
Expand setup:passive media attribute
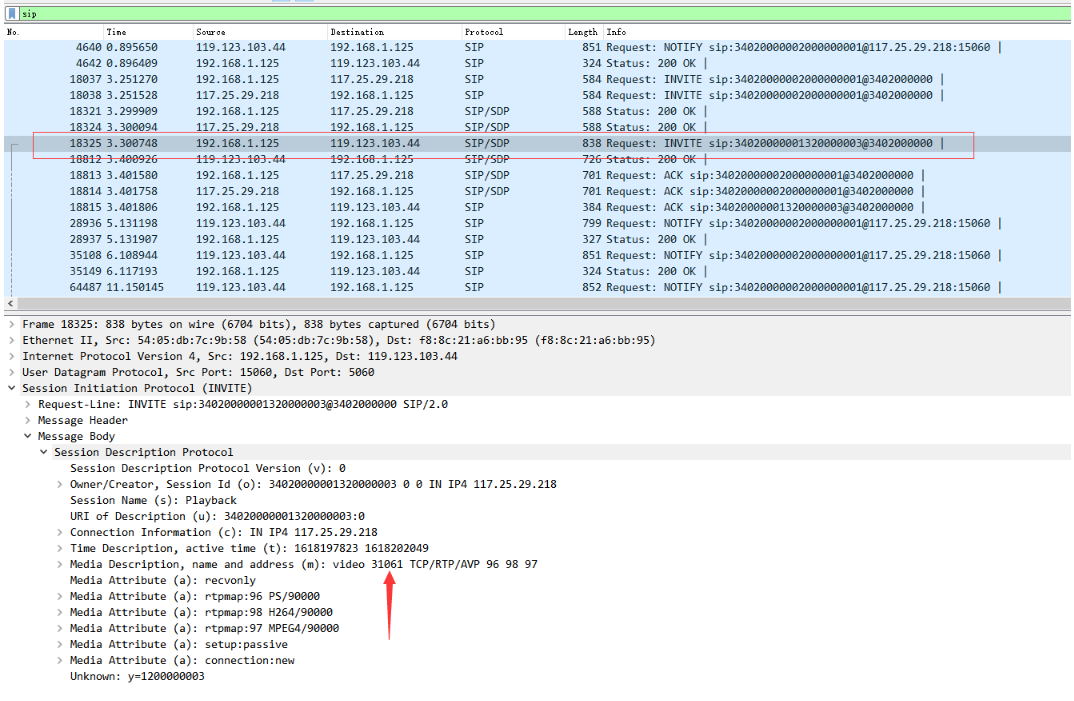coord(60,644)
